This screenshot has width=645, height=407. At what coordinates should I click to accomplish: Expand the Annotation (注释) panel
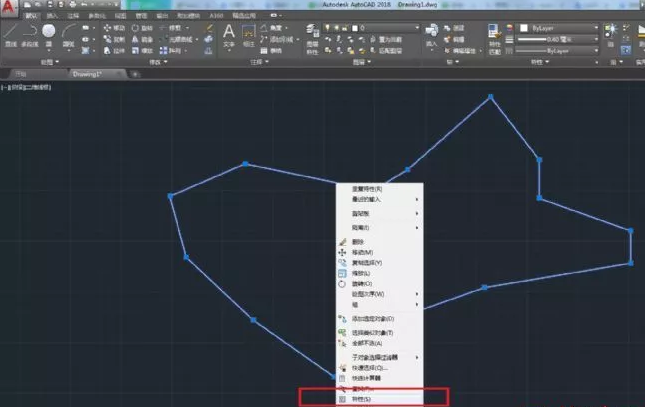click(x=260, y=62)
